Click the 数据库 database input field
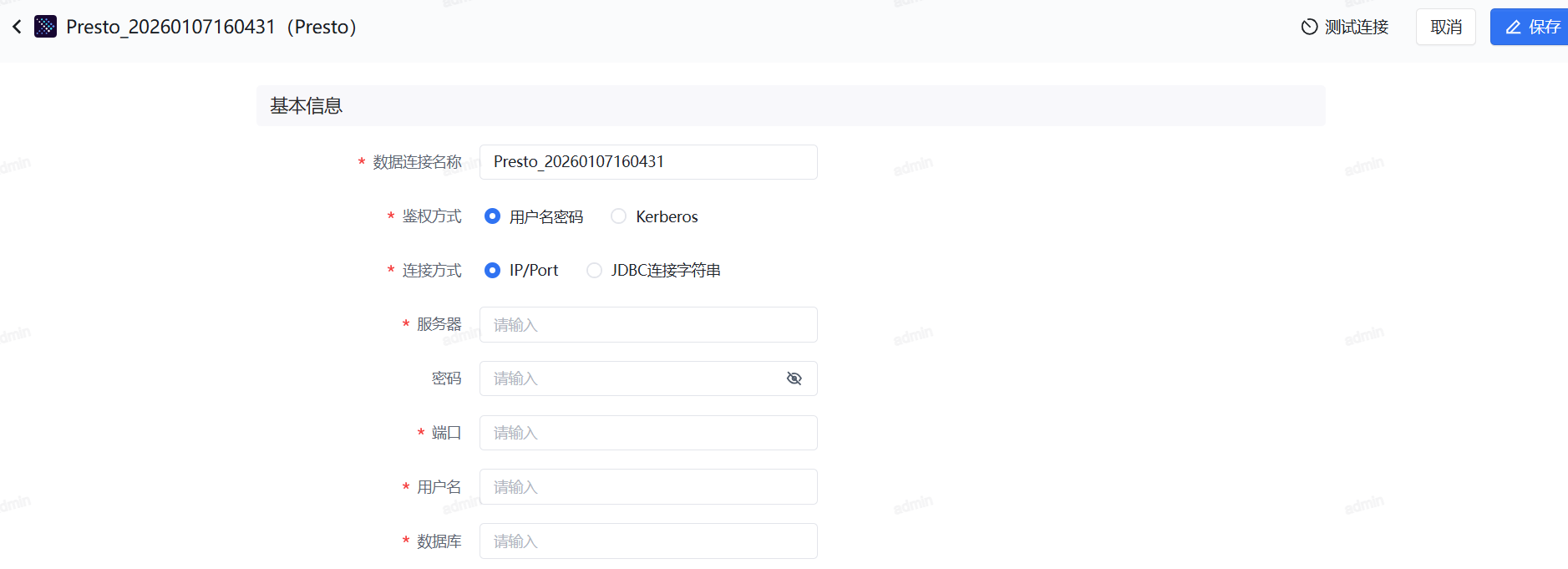1568x569 pixels. click(x=648, y=541)
